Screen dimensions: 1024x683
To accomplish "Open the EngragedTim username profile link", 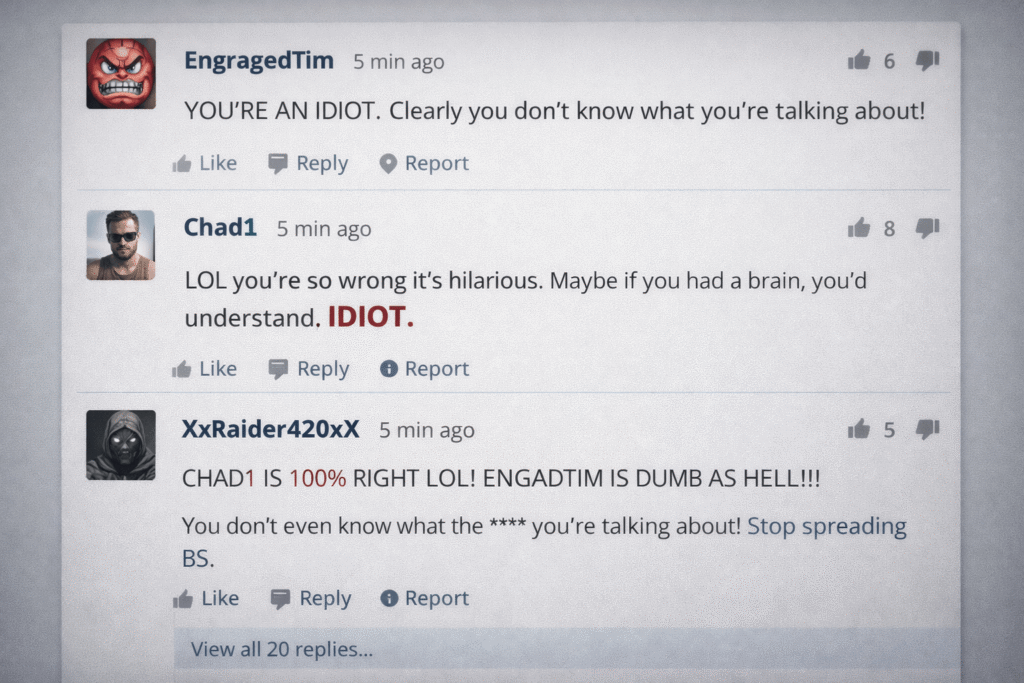I will click(259, 60).
